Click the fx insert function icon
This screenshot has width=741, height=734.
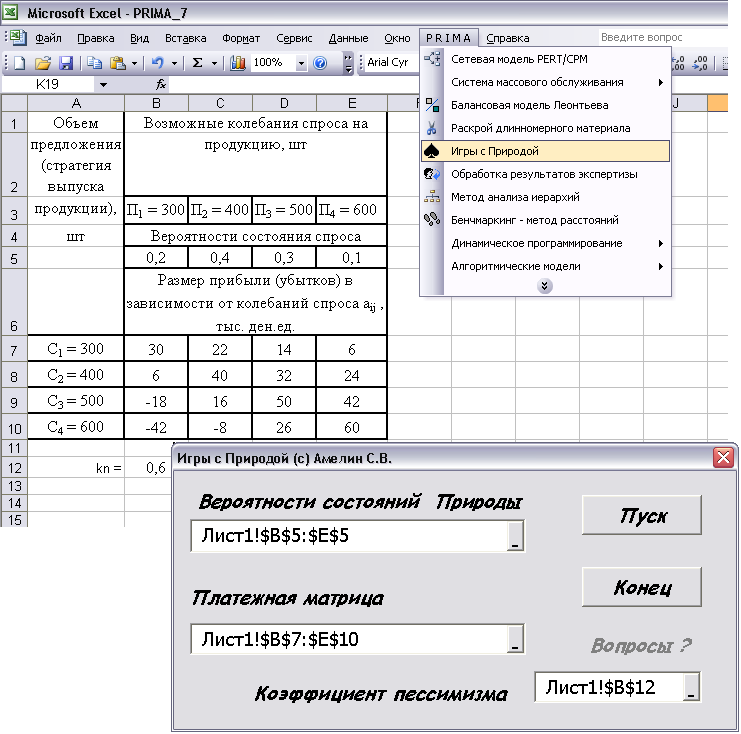point(161,84)
